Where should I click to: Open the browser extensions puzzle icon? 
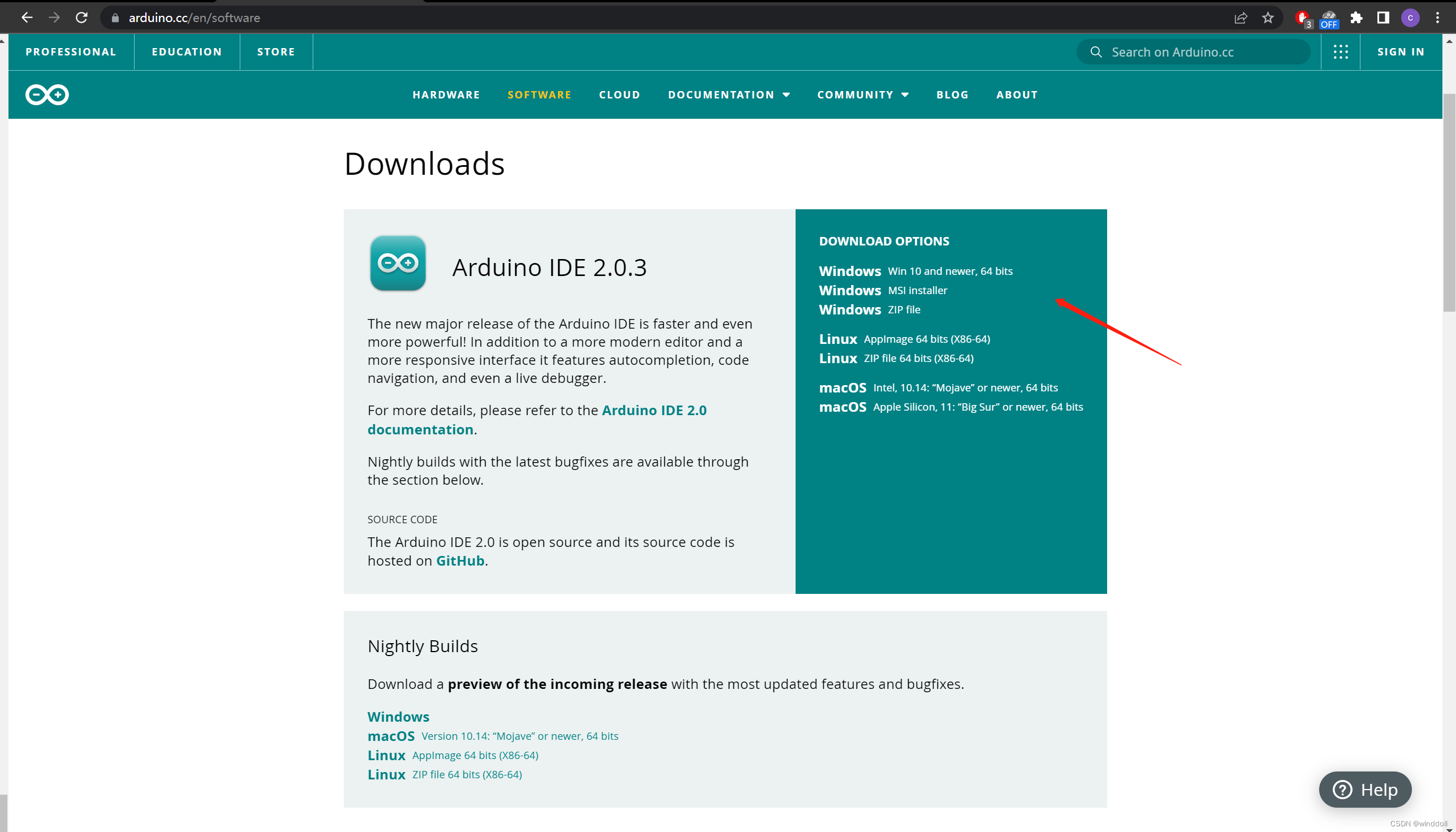(x=1356, y=18)
